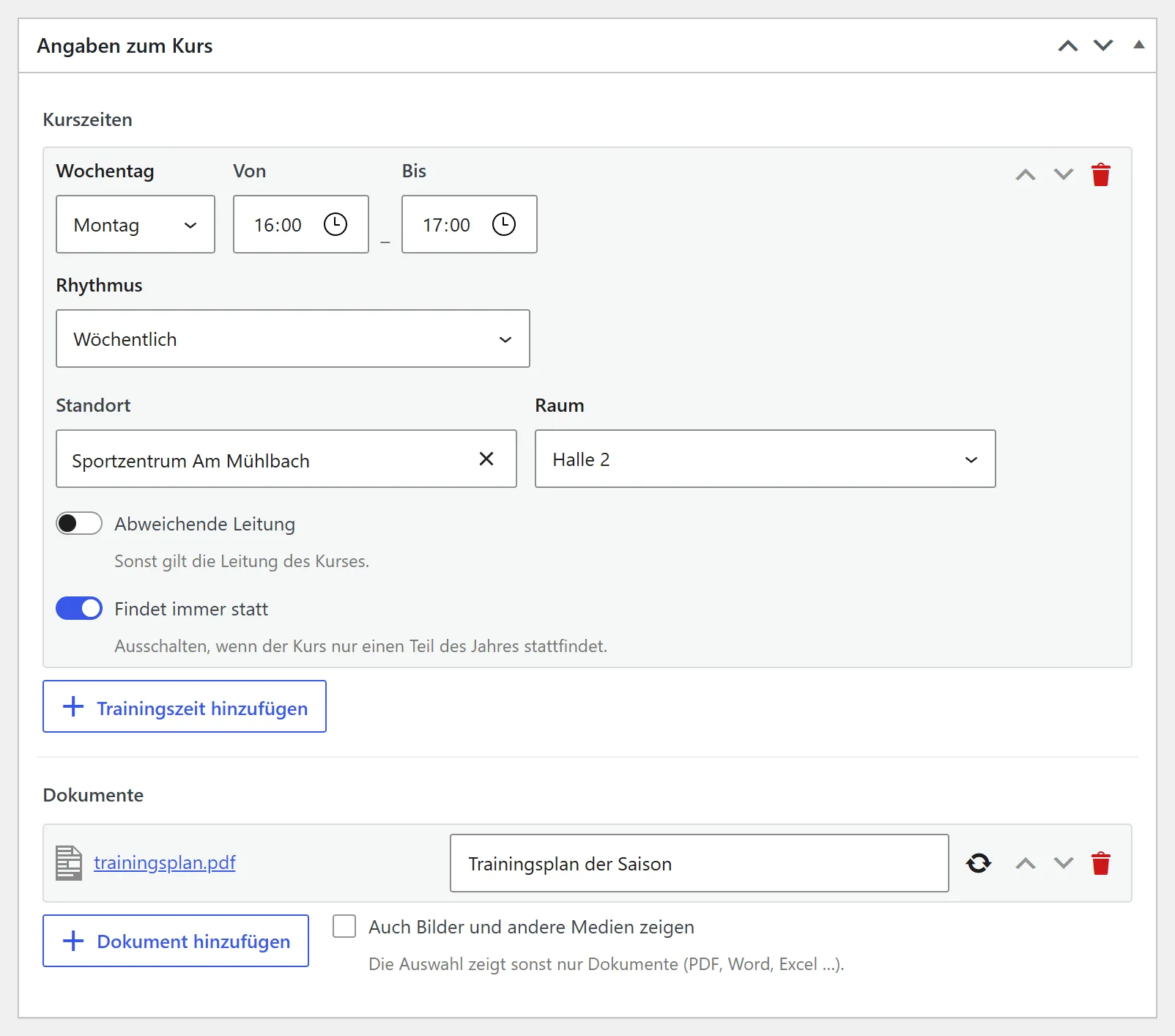1175x1036 pixels.
Task: Move trainingsplan.pdf document up
Action: tap(1026, 863)
